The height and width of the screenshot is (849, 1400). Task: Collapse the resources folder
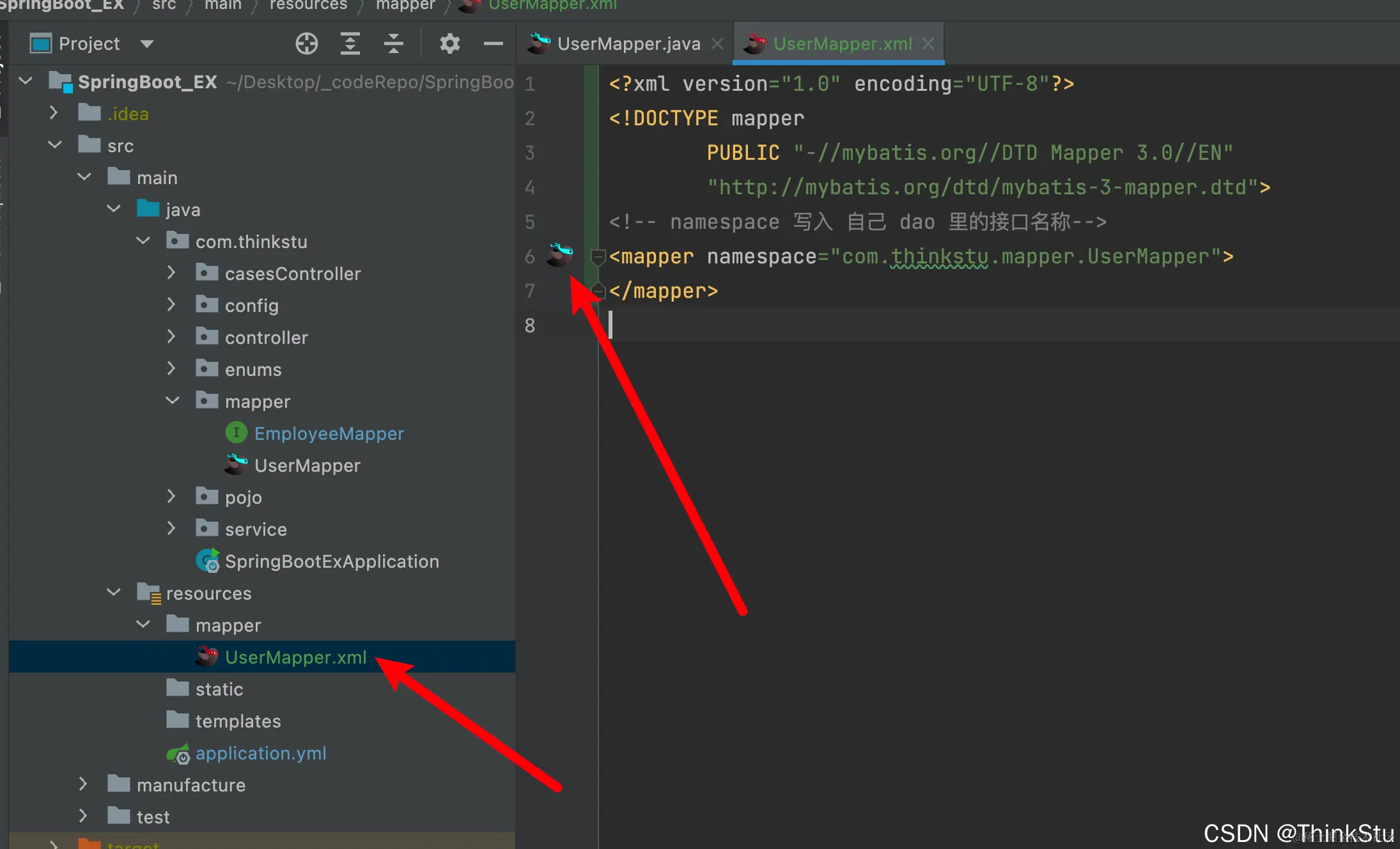click(x=114, y=593)
